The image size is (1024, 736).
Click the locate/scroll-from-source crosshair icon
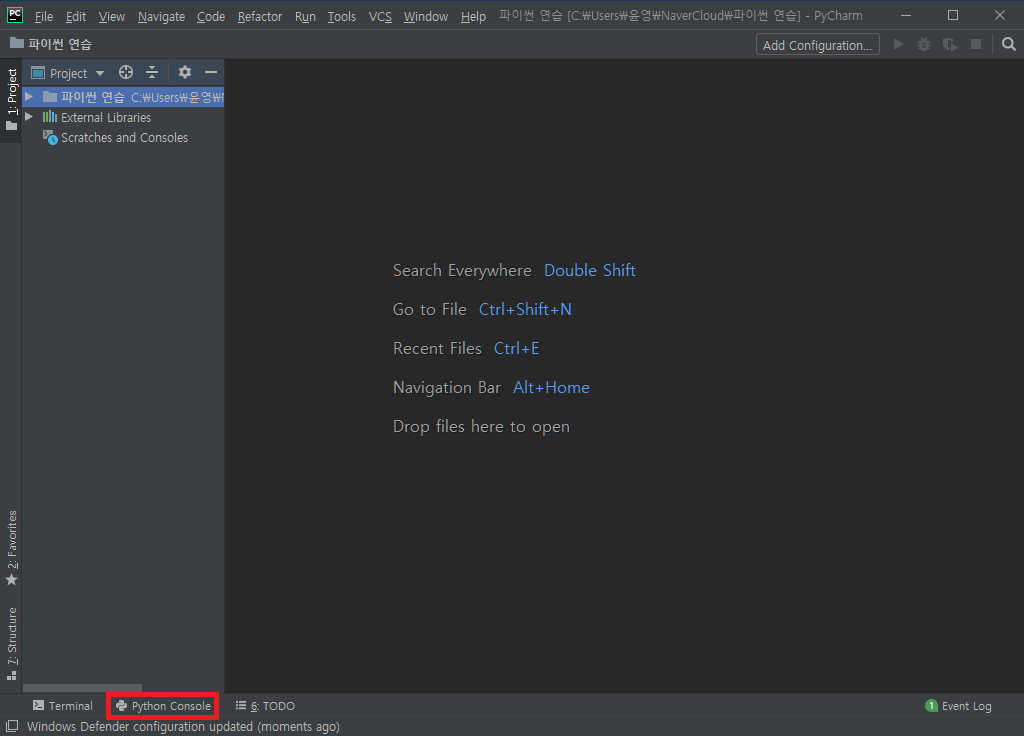(126, 72)
